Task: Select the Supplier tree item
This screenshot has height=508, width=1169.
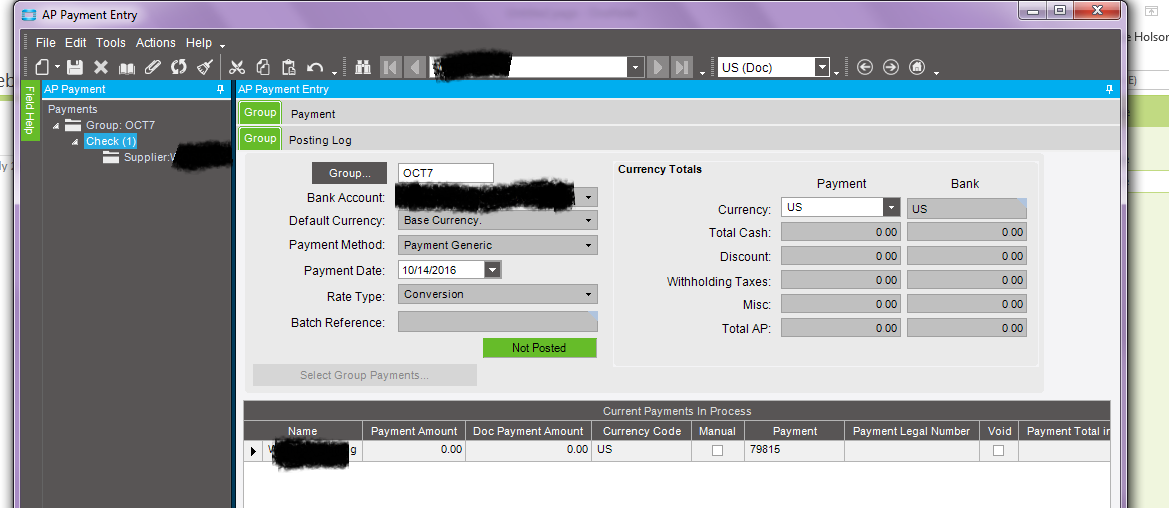Action: point(149,157)
